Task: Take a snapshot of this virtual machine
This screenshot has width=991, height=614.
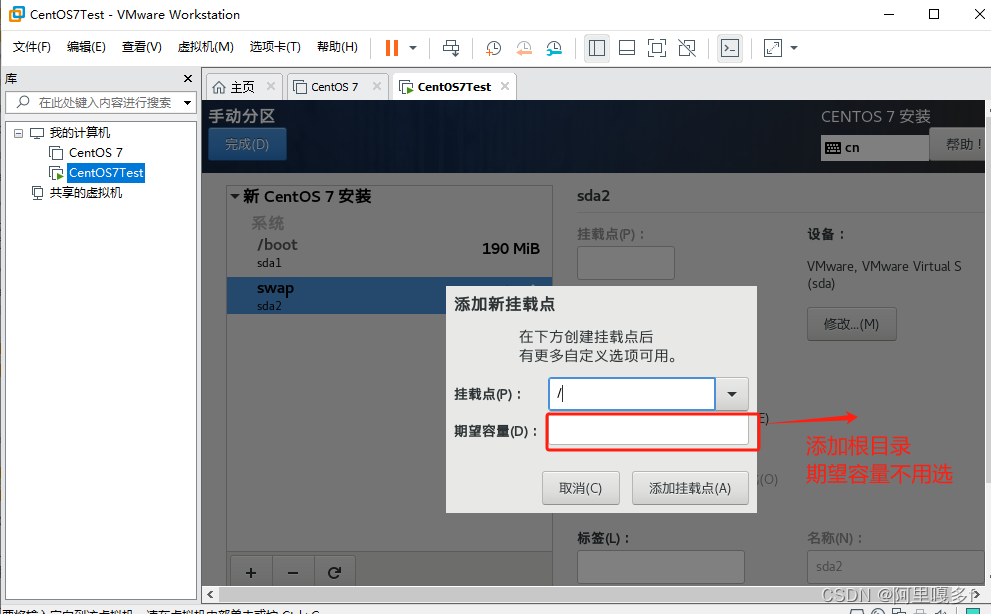Action: point(492,47)
